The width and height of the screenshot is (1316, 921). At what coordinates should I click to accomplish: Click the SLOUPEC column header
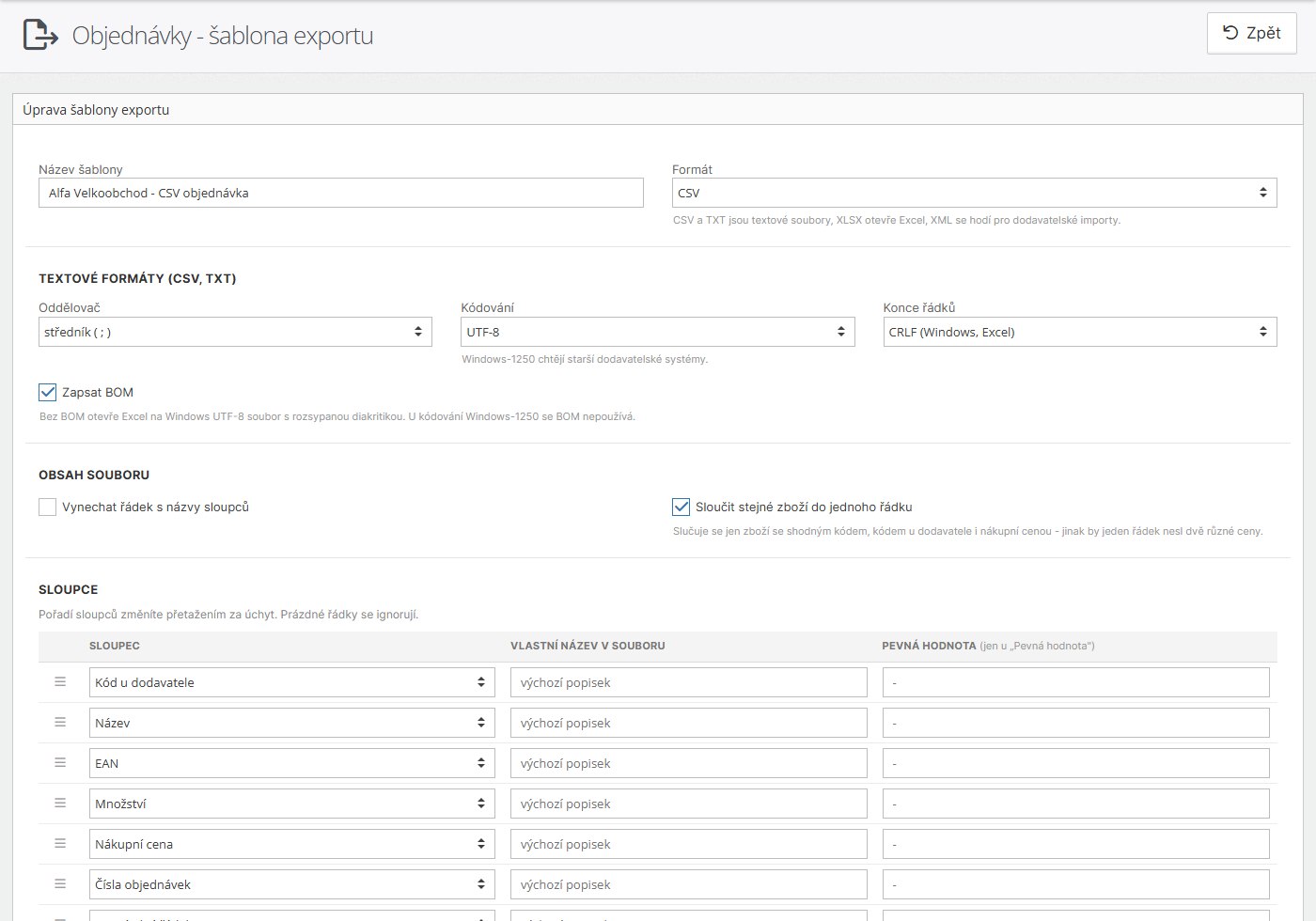point(115,646)
